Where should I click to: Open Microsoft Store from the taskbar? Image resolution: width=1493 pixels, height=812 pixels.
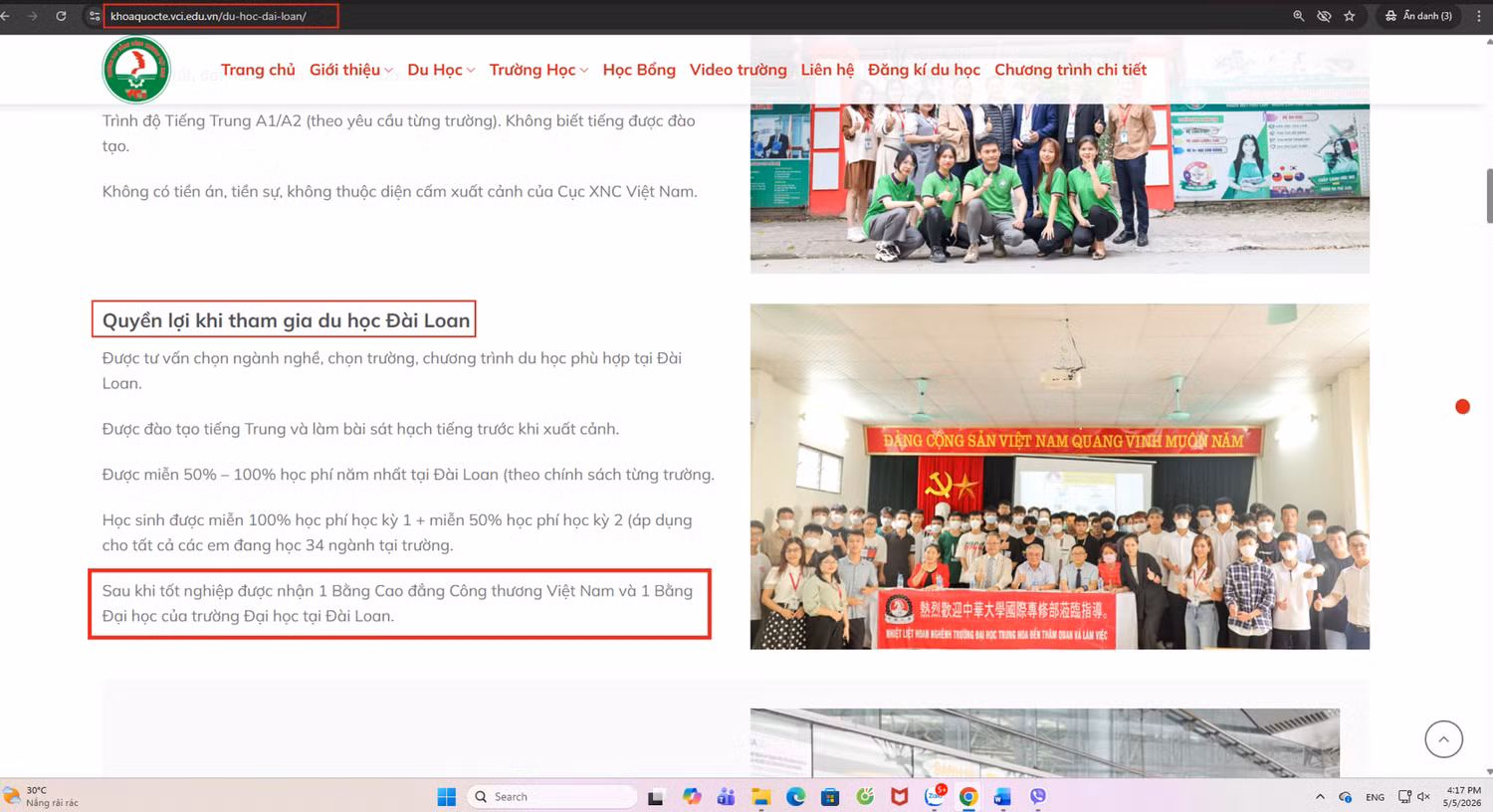click(x=830, y=796)
